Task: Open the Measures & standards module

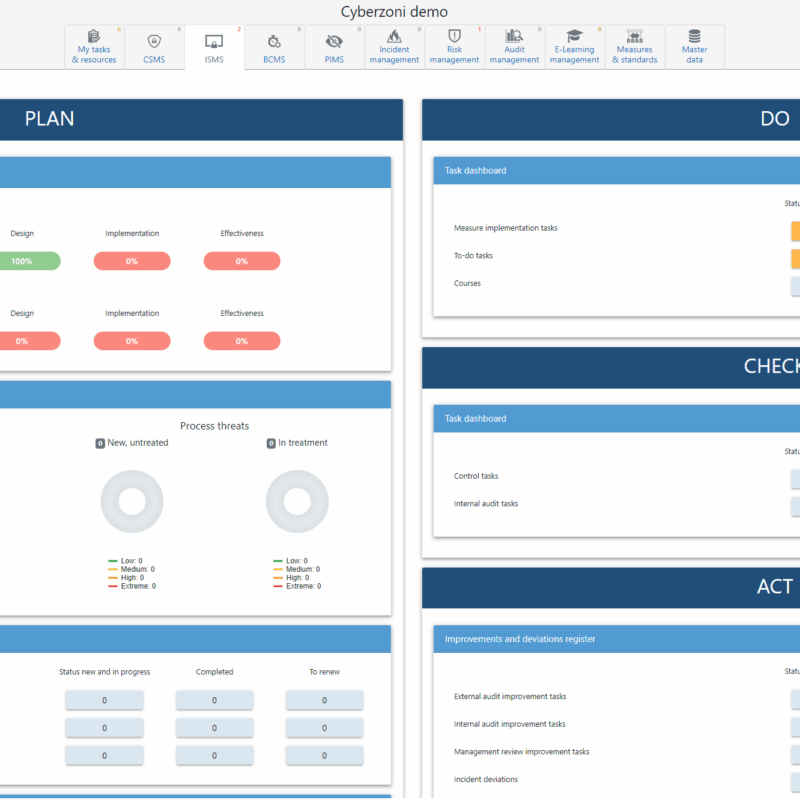Action: tap(634, 47)
